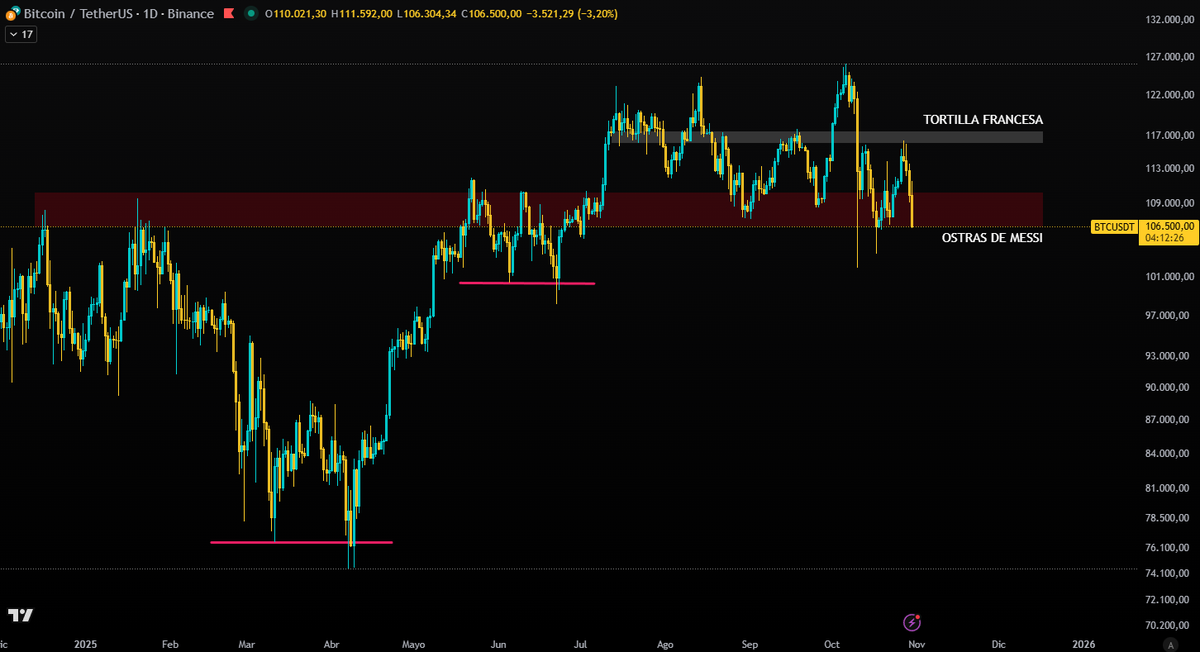Click the 2026 label on the time axis

(x=1083, y=643)
